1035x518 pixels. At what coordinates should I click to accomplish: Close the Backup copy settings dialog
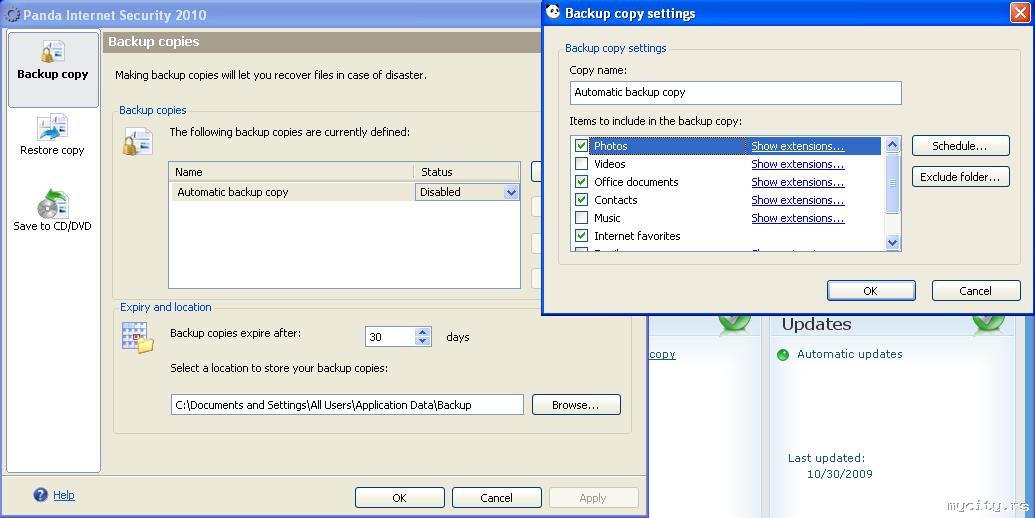click(1020, 13)
